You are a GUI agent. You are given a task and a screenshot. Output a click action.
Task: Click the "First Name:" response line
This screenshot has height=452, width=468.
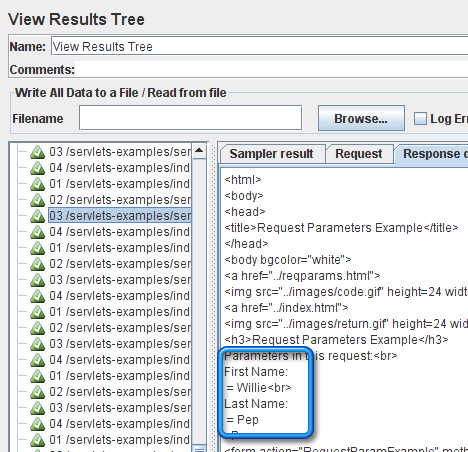tap(256, 372)
